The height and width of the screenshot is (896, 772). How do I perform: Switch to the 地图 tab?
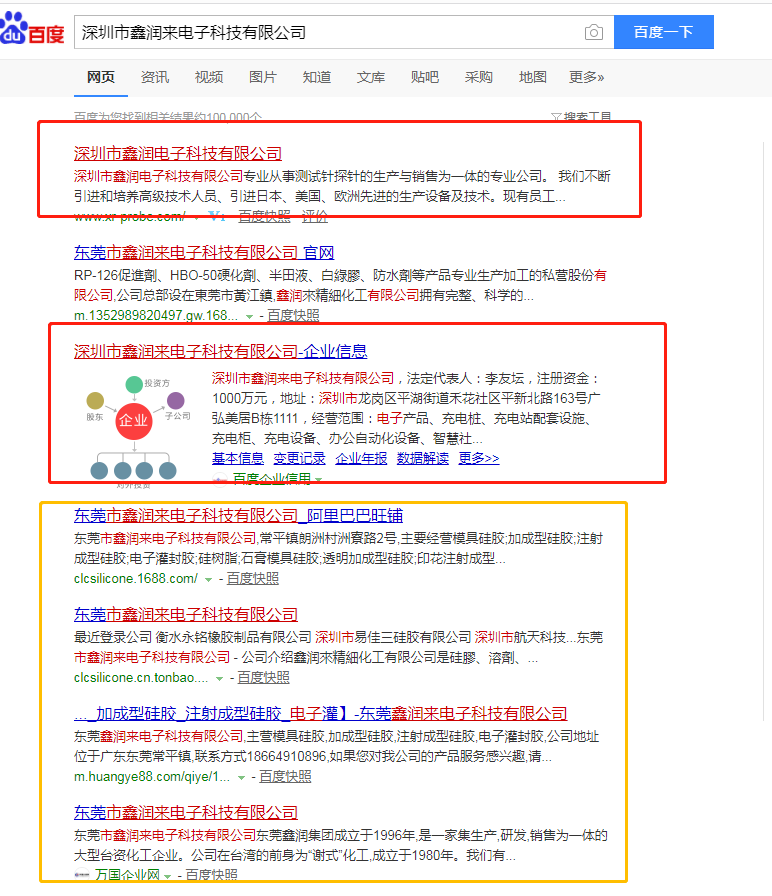point(533,77)
